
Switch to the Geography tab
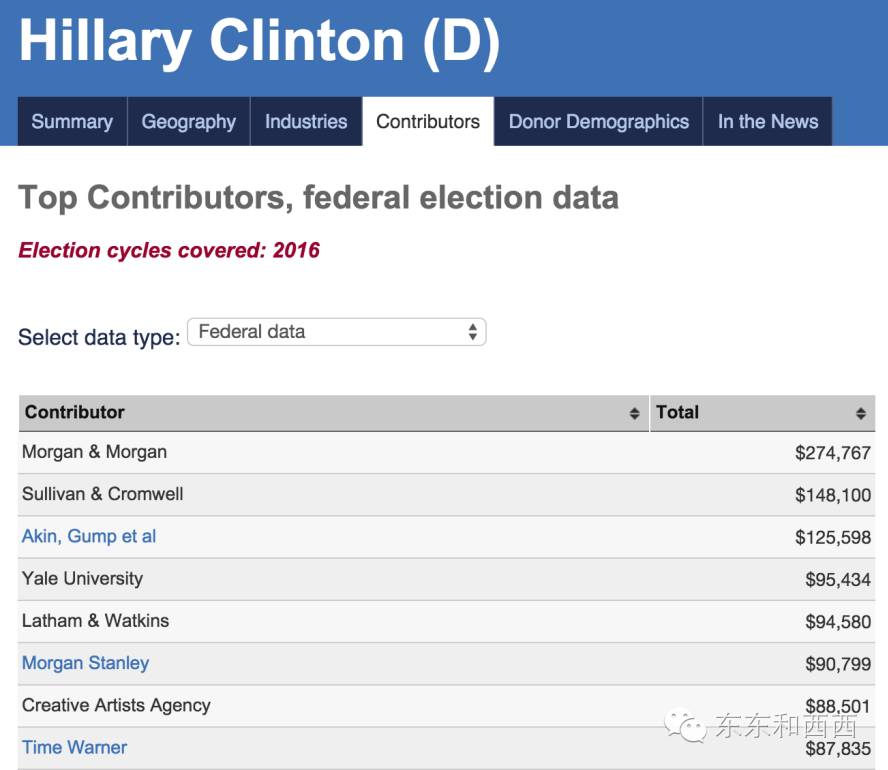[x=189, y=122]
